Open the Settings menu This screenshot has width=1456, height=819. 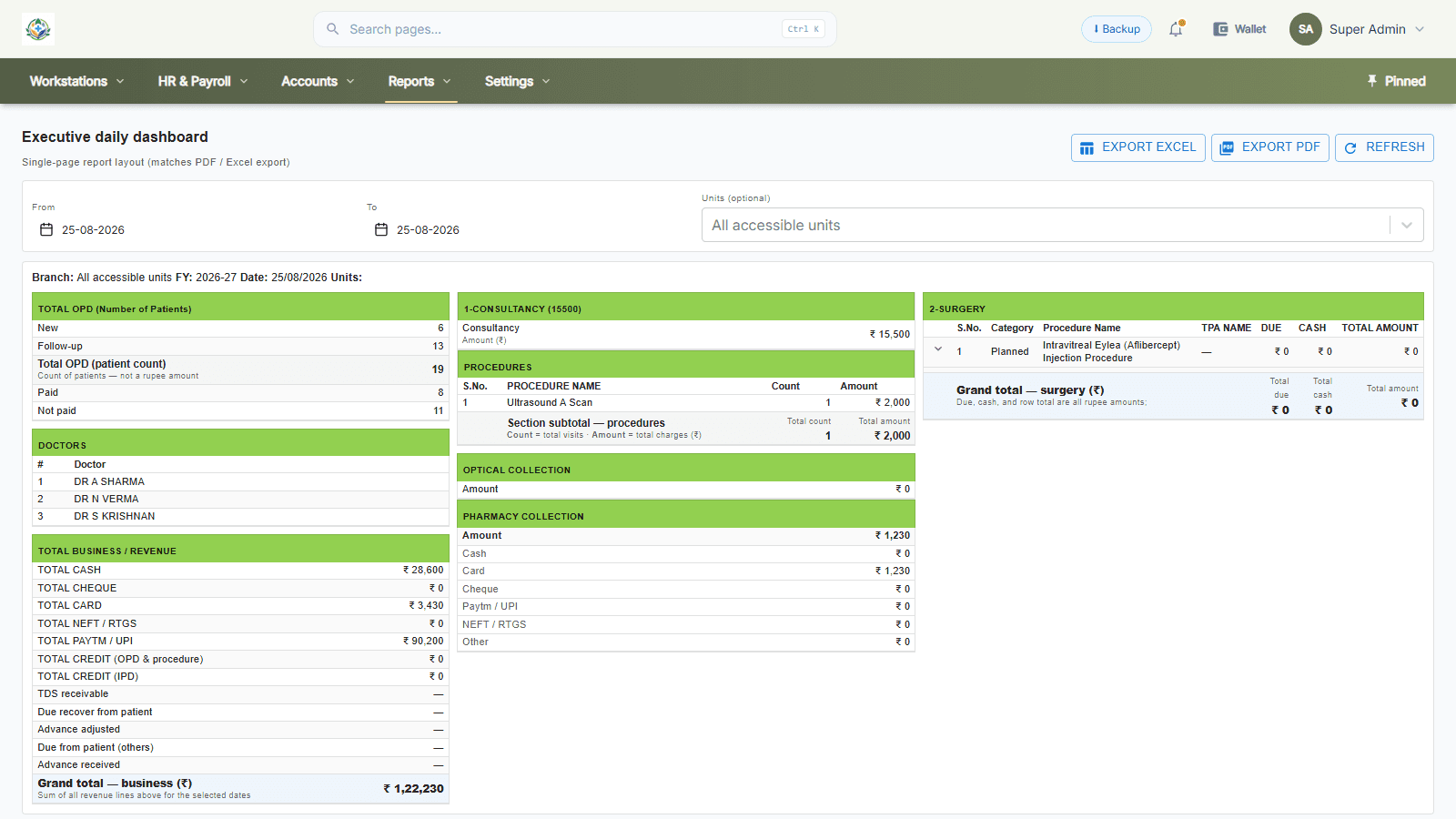coord(517,81)
